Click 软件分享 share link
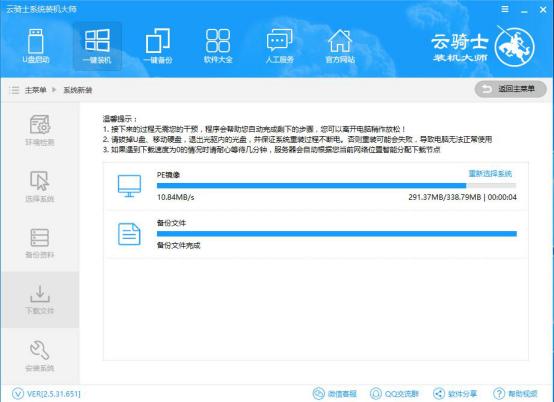The image size is (554, 402). click(x=455, y=394)
